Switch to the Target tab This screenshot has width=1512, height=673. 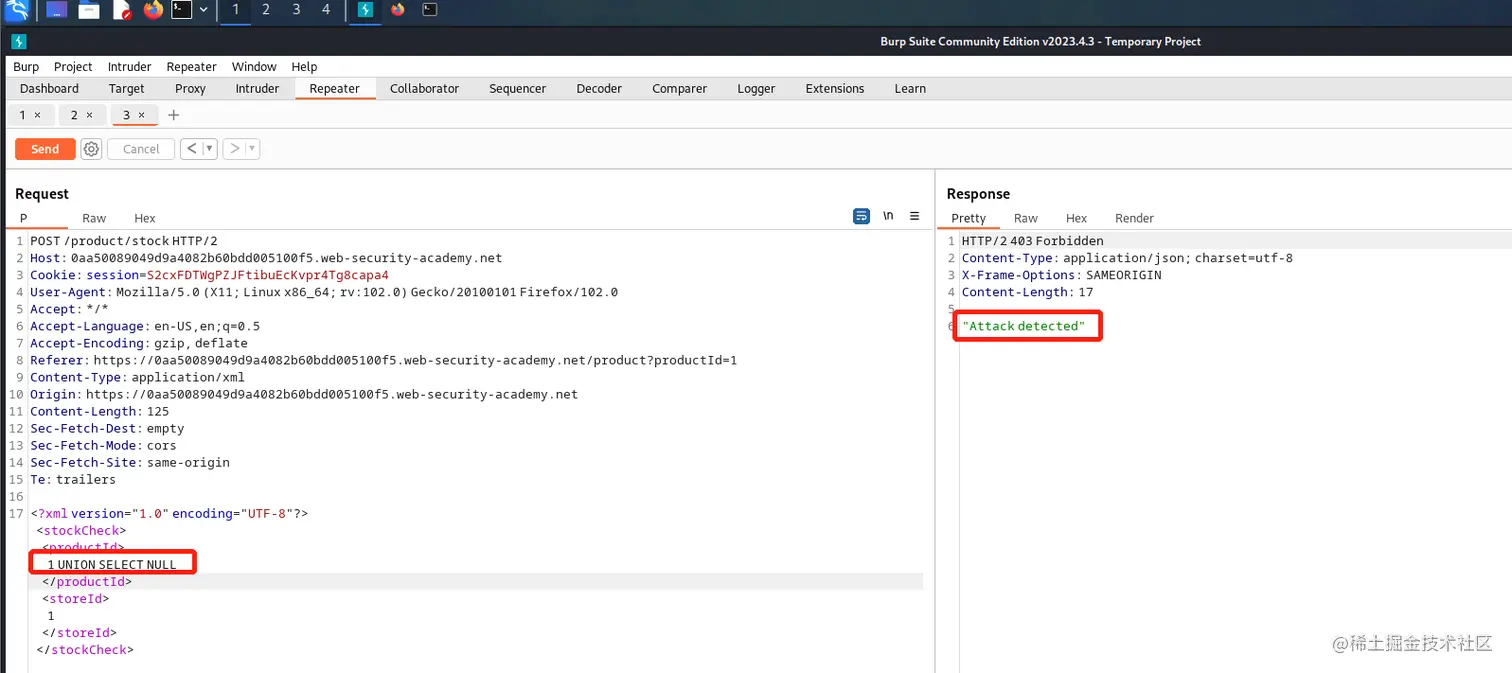pos(127,88)
